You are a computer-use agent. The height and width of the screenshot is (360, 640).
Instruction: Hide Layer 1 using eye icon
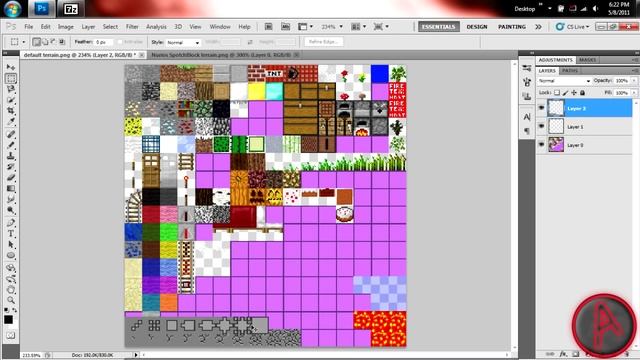click(541, 127)
